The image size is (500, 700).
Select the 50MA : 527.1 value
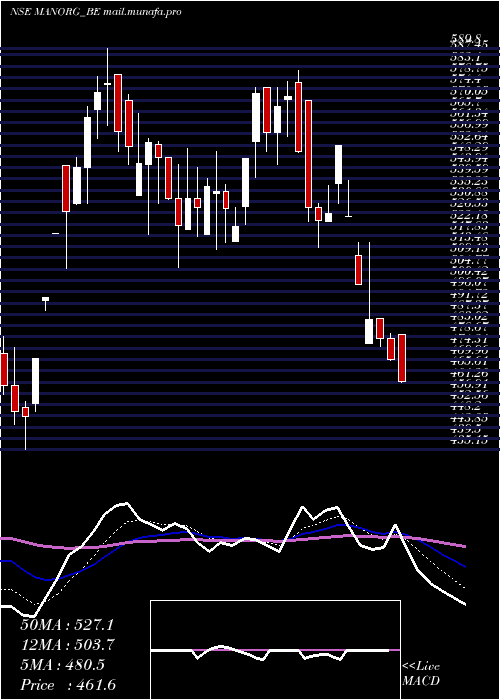point(67,625)
